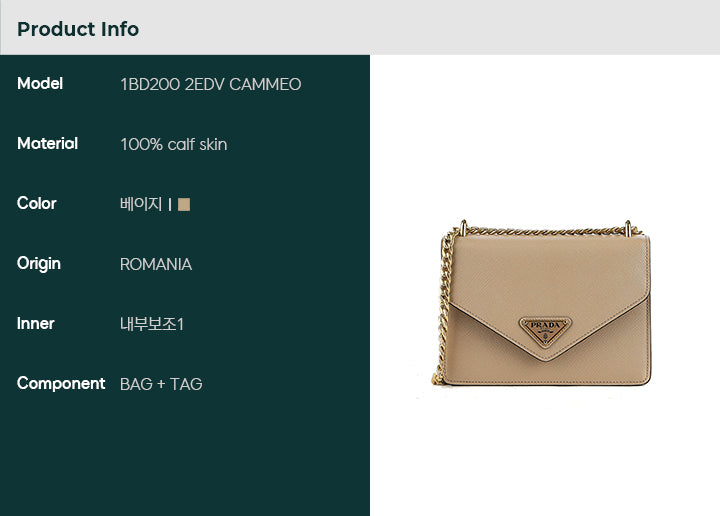
Task: Click the right gold chain ring stud
Action: (x=628, y=228)
